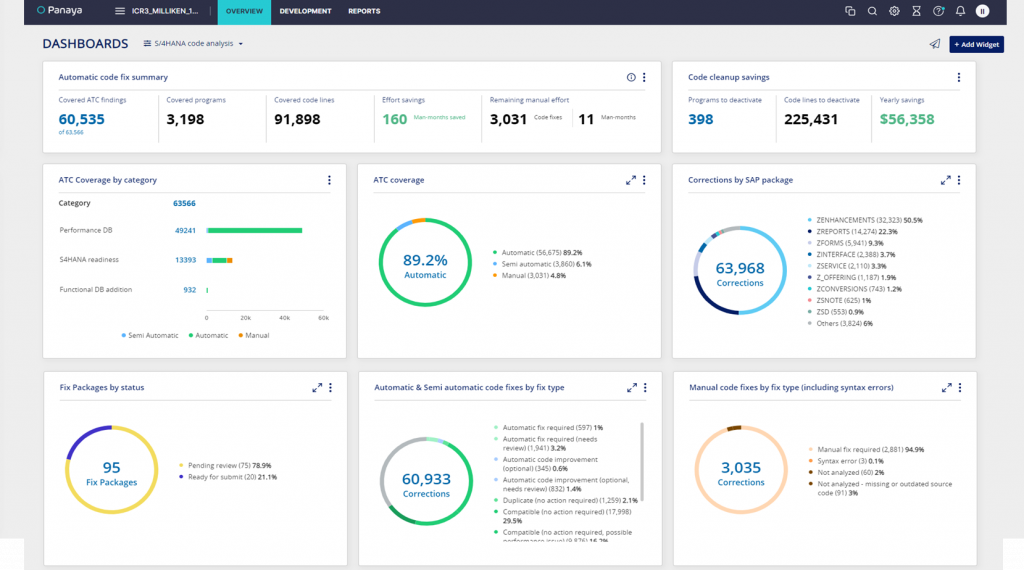Click the paper plane share icon
The height and width of the screenshot is (570, 1024).
935,44
